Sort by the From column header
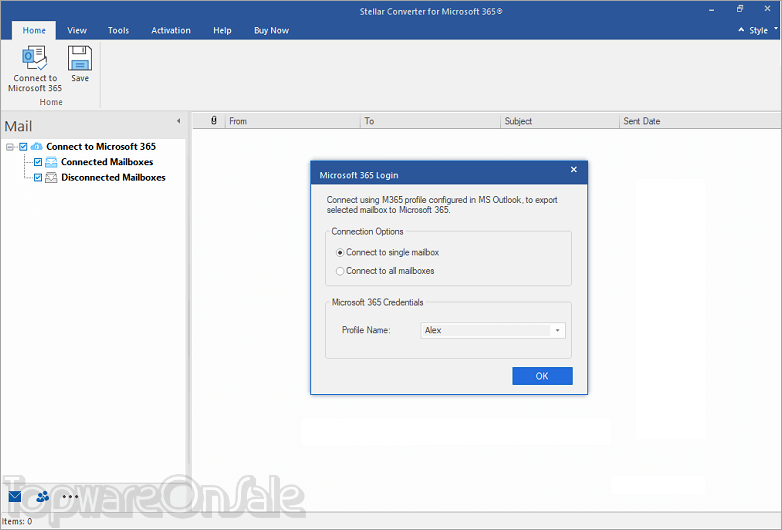This screenshot has width=782, height=530. [293, 121]
